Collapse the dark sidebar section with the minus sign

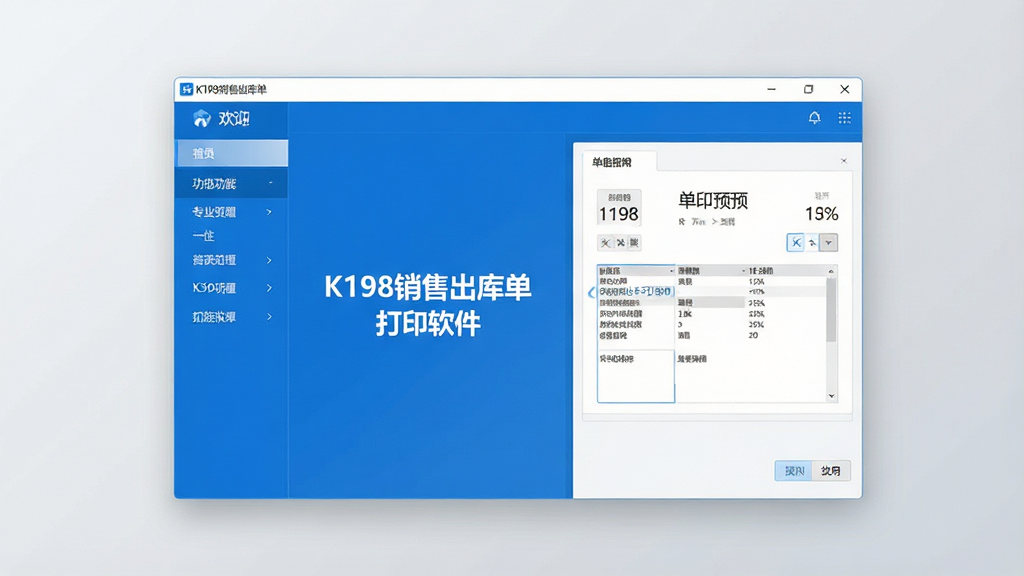[x=270, y=184]
